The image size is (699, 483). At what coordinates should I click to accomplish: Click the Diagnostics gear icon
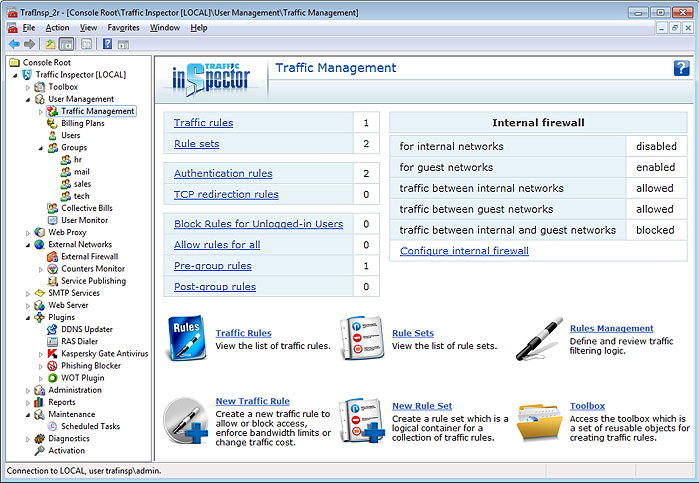pos(40,438)
